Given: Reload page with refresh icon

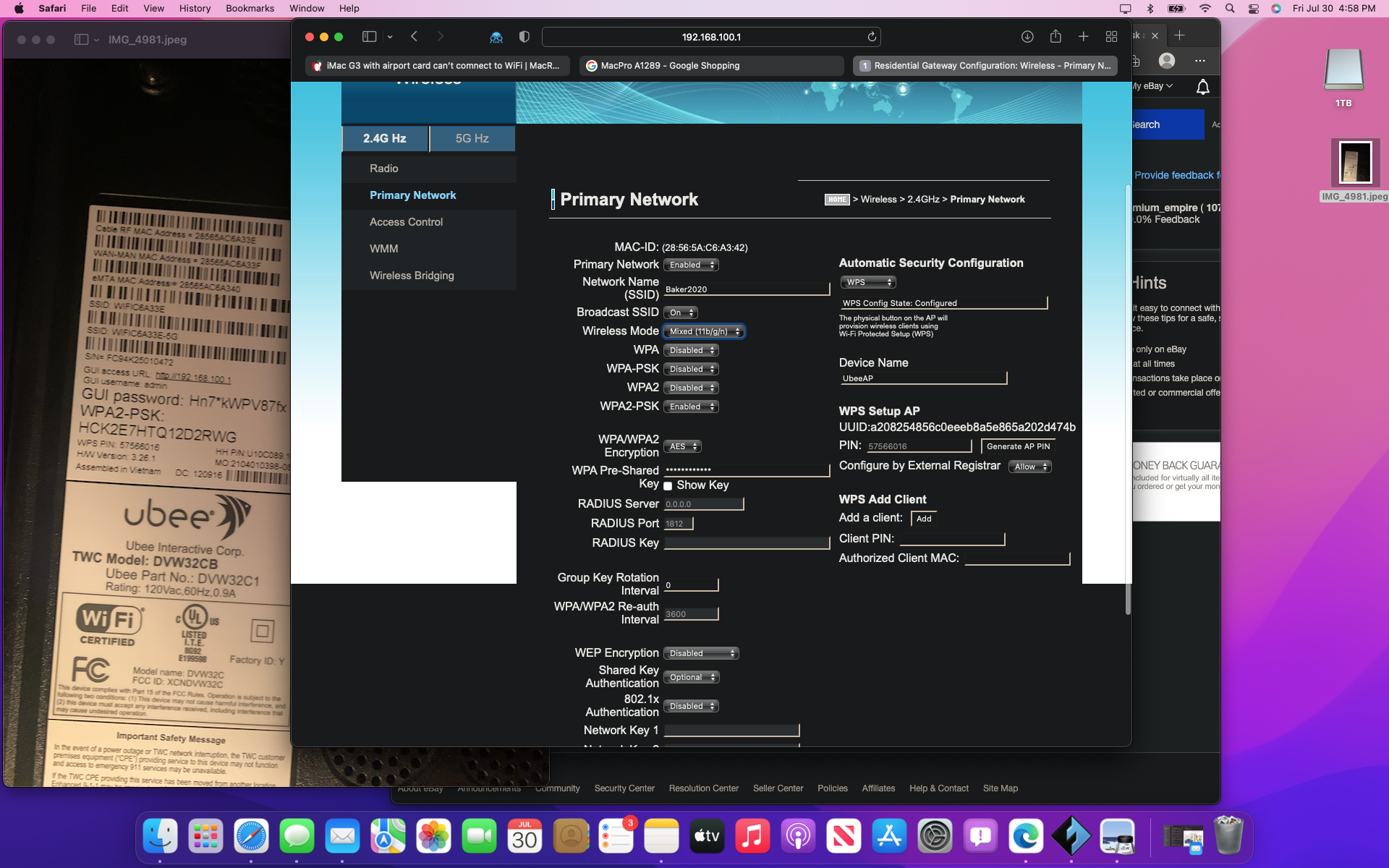Looking at the screenshot, I should point(872,37).
